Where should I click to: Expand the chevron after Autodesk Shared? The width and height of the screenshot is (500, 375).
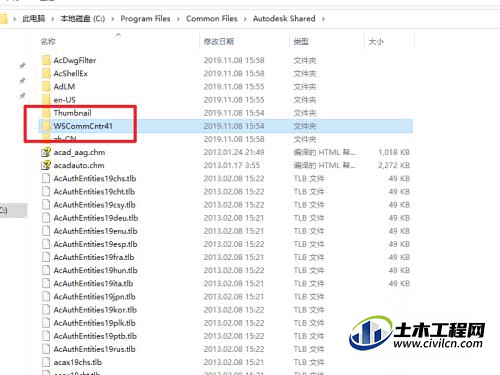coord(323,19)
